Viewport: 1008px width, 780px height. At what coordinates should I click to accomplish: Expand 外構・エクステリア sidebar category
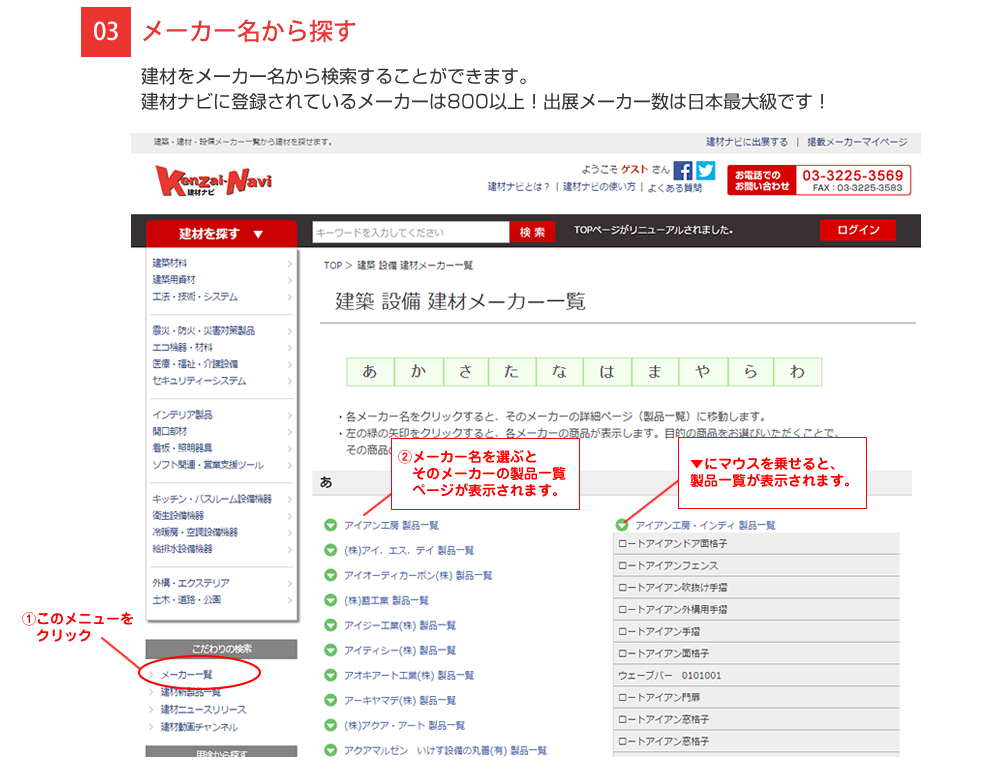(x=222, y=582)
